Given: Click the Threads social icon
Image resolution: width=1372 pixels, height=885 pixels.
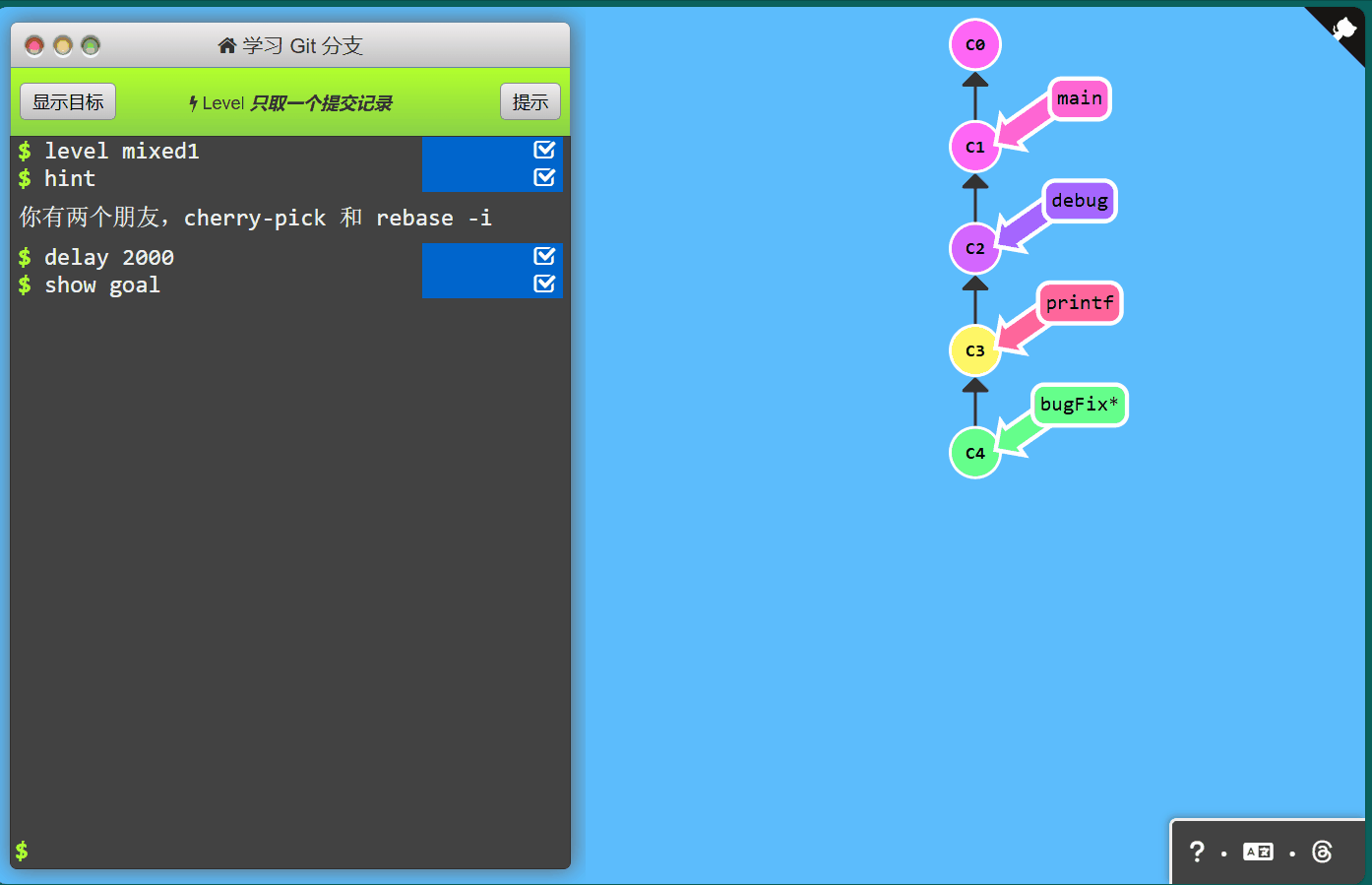Looking at the screenshot, I should (1322, 852).
